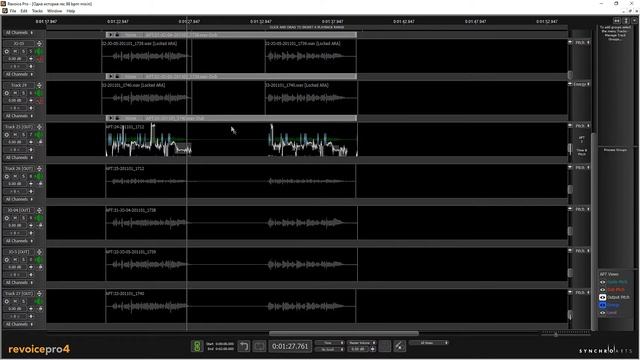Click the Track 26 [OUT] name button

(19, 169)
